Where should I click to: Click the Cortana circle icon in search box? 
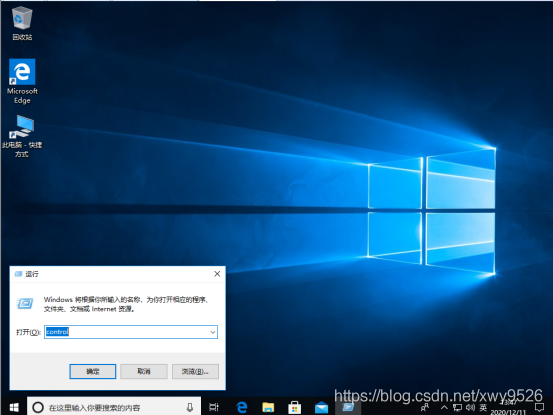(38, 408)
